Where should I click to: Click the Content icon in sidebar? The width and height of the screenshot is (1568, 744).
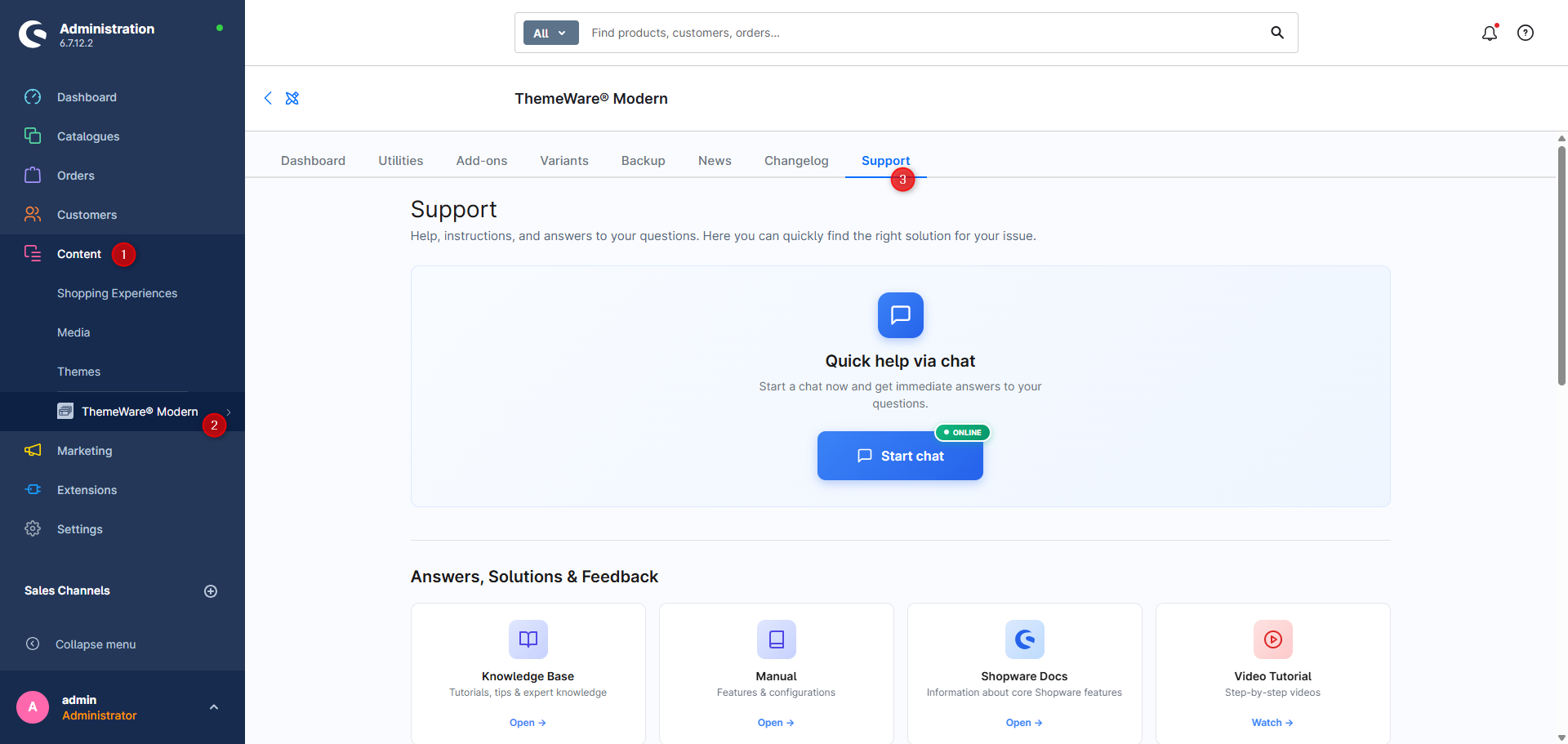click(33, 254)
